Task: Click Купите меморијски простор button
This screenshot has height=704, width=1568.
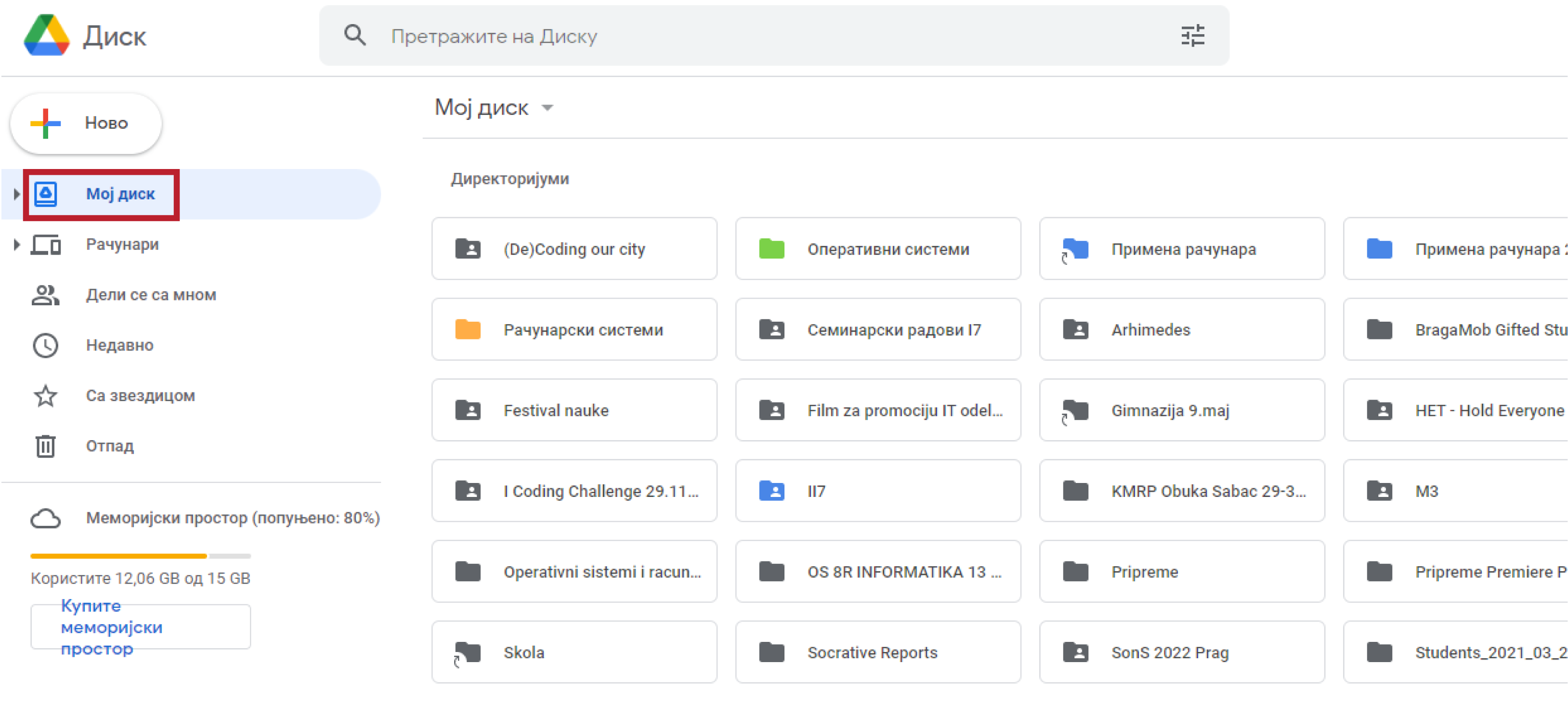Action: click(140, 627)
